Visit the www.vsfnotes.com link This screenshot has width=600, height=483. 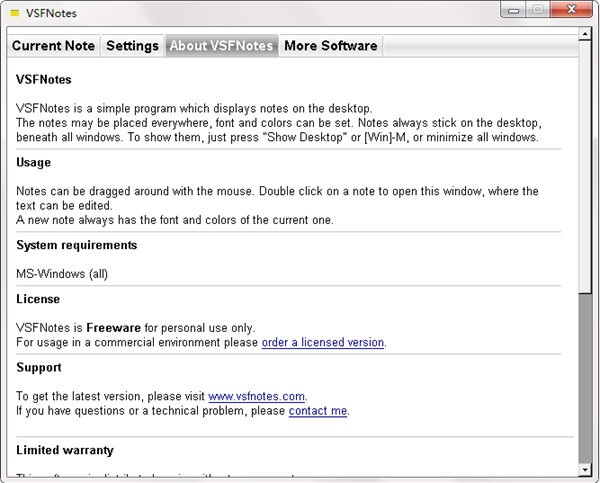(256, 396)
